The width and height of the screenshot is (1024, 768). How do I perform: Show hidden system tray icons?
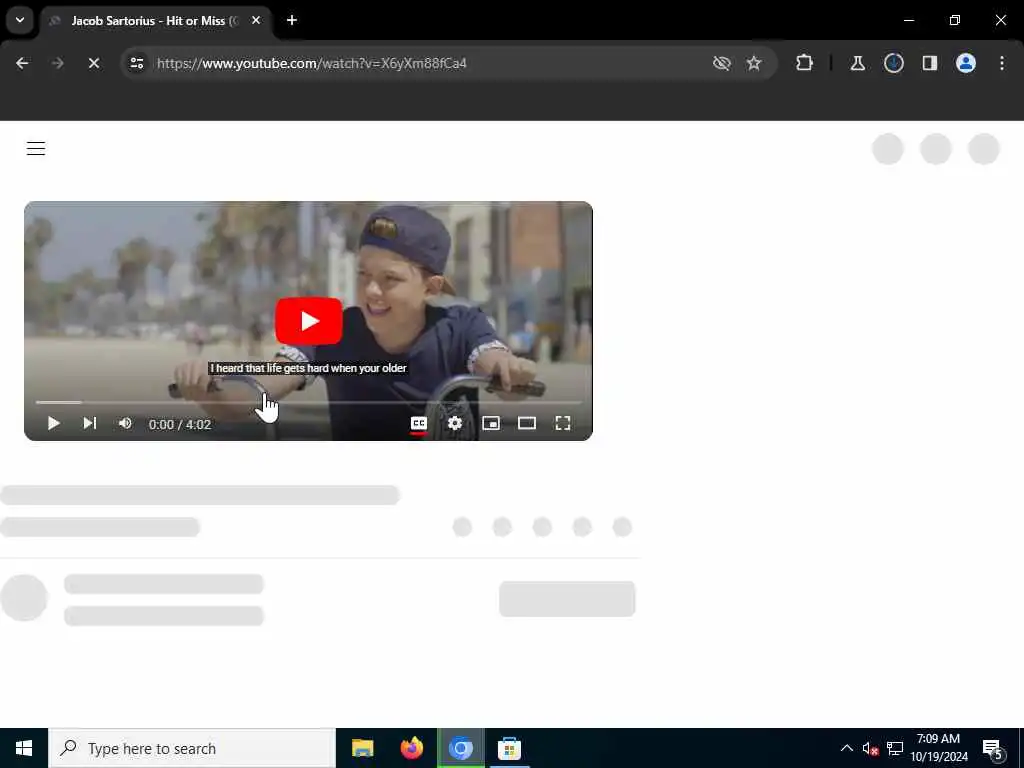tap(846, 748)
